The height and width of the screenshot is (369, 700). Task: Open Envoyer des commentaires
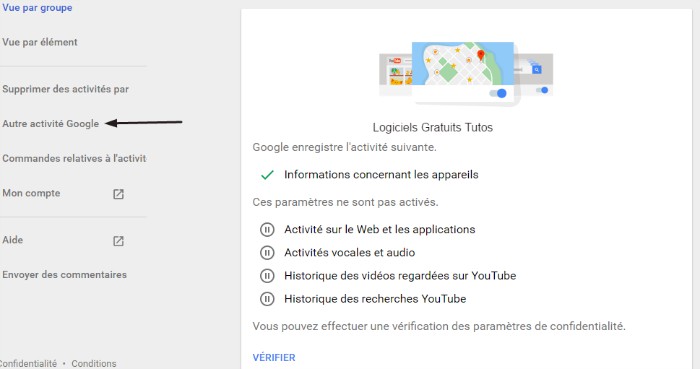64,275
